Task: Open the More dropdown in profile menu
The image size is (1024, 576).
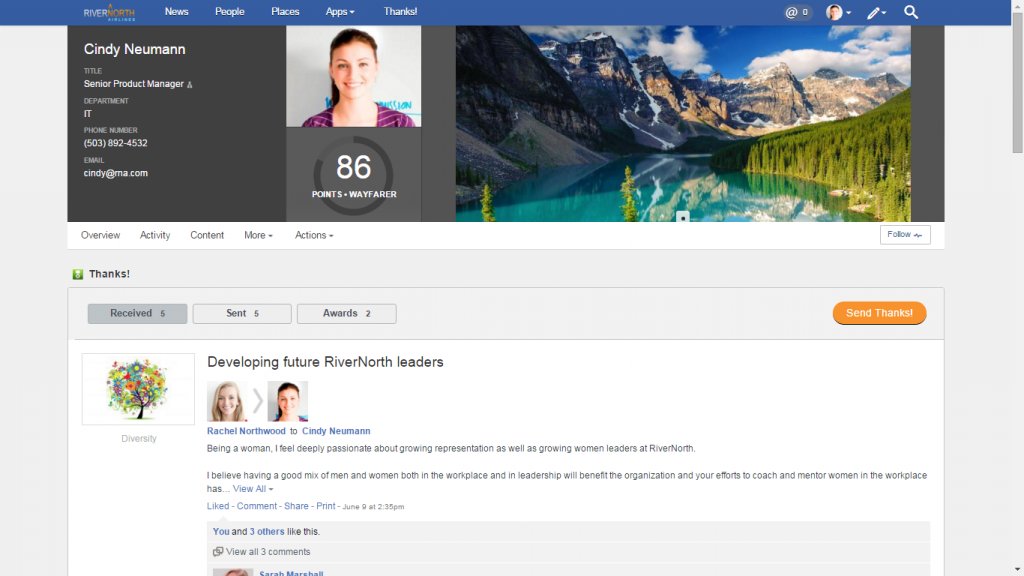Action: point(258,236)
